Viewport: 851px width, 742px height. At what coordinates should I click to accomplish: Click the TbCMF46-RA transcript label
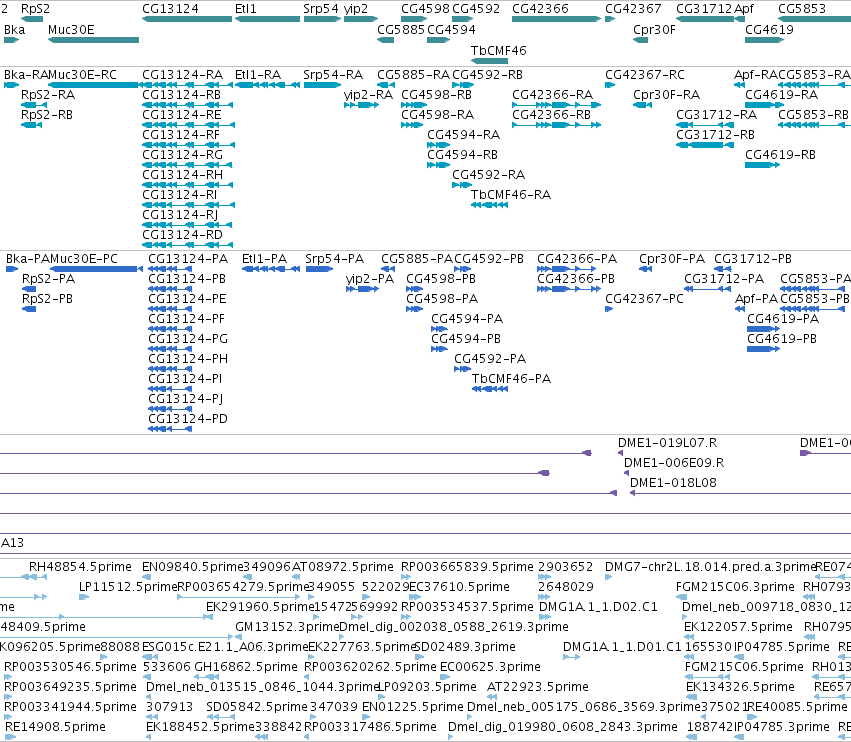point(511,195)
